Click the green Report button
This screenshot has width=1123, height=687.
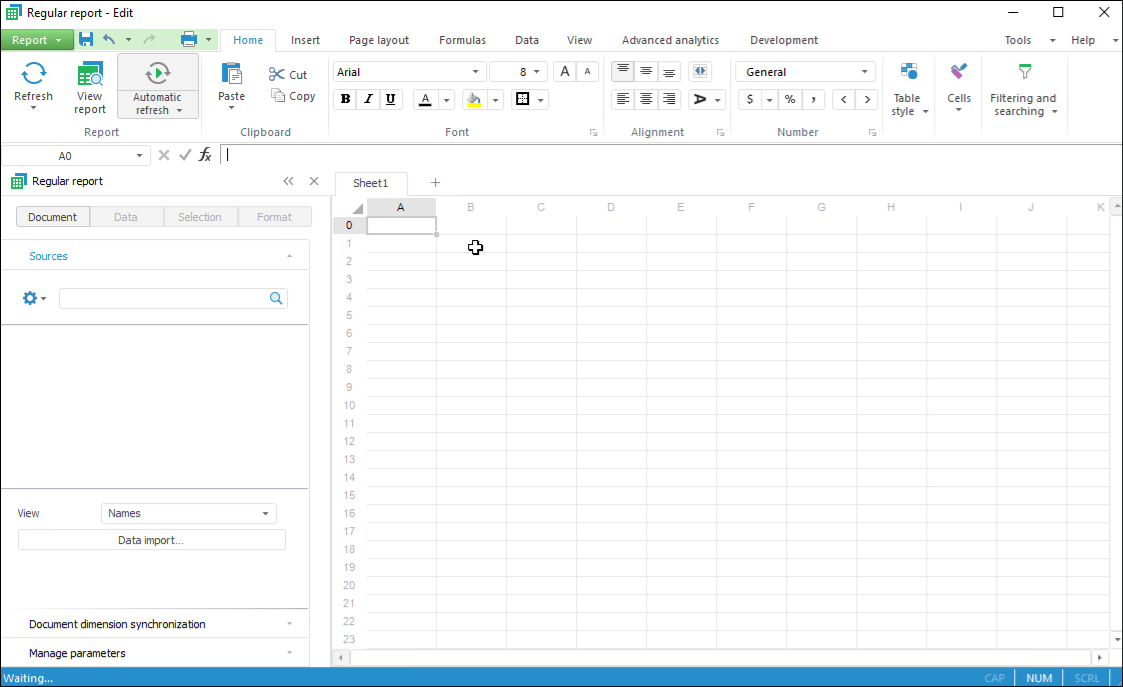click(36, 40)
